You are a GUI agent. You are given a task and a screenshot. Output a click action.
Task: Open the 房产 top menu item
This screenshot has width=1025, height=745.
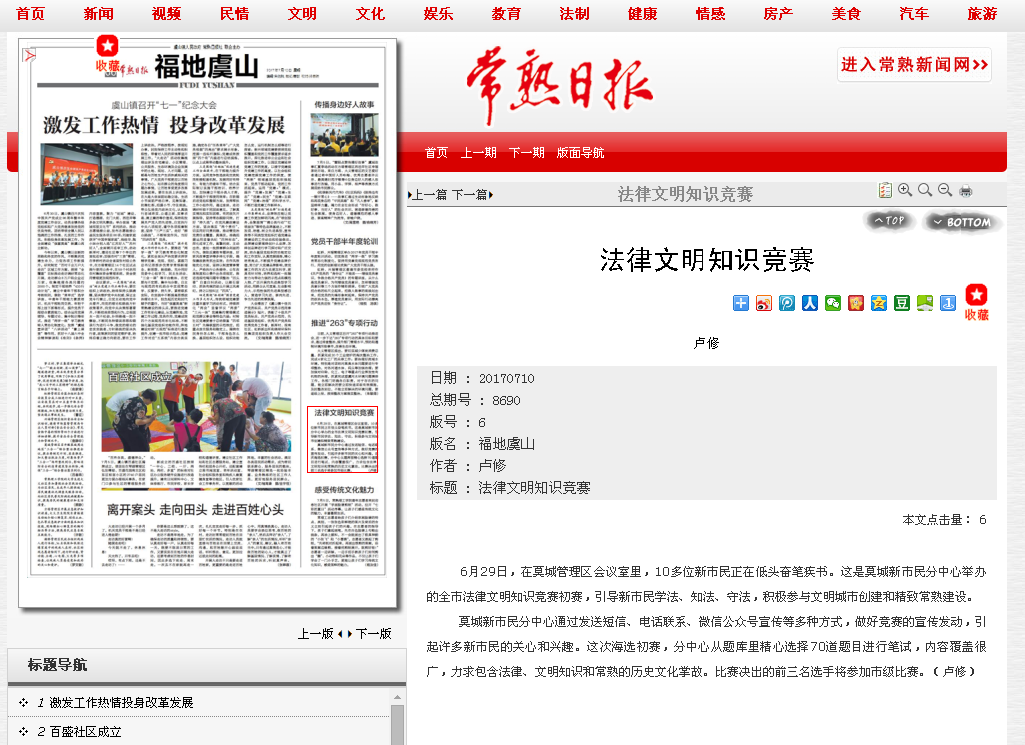pos(779,14)
